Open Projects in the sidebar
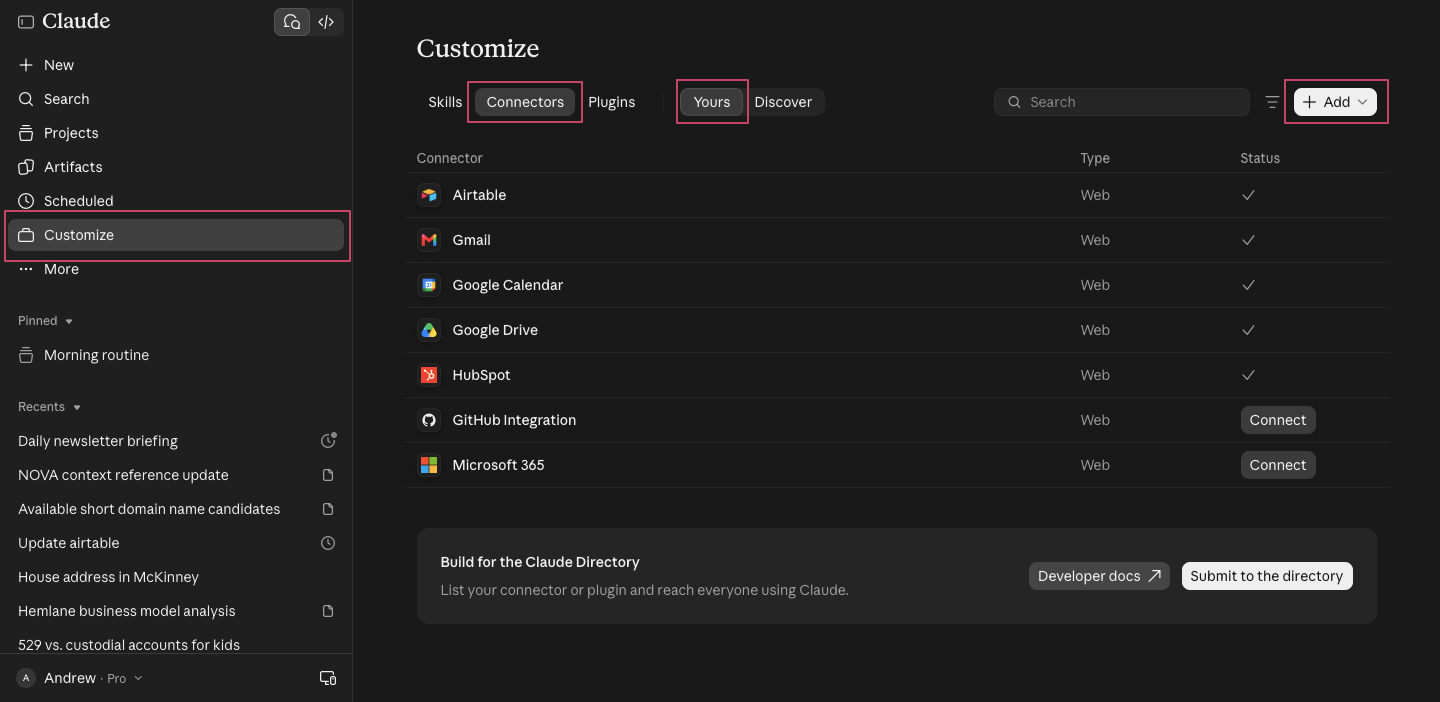 point(176,133)
